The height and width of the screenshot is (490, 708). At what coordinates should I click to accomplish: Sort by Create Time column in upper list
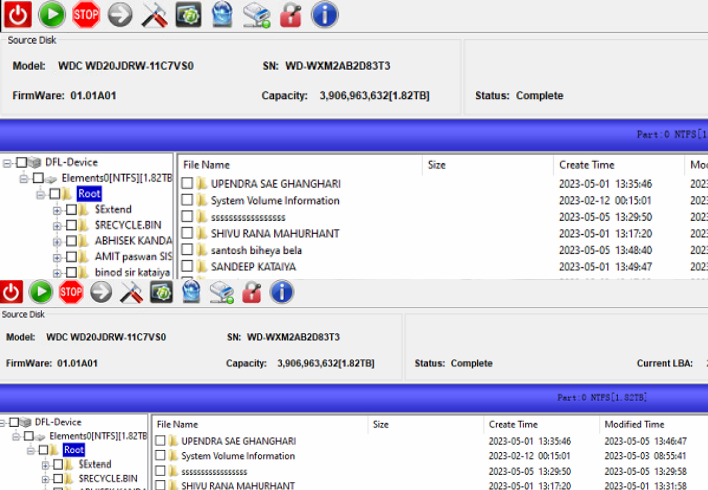pyautogui.click(x=619, y=165)
